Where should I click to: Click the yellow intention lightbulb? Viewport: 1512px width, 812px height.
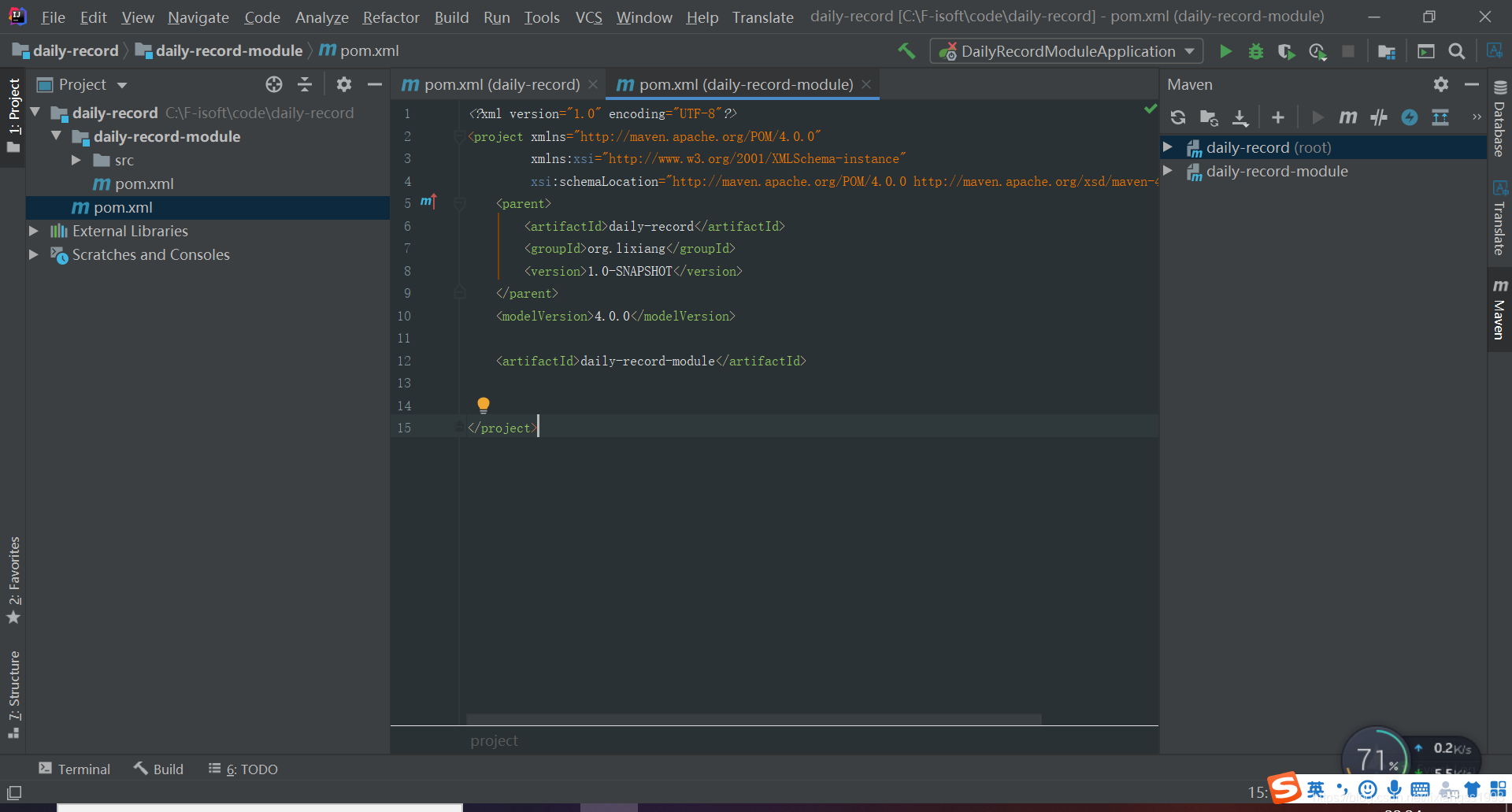tap(484, 405)
